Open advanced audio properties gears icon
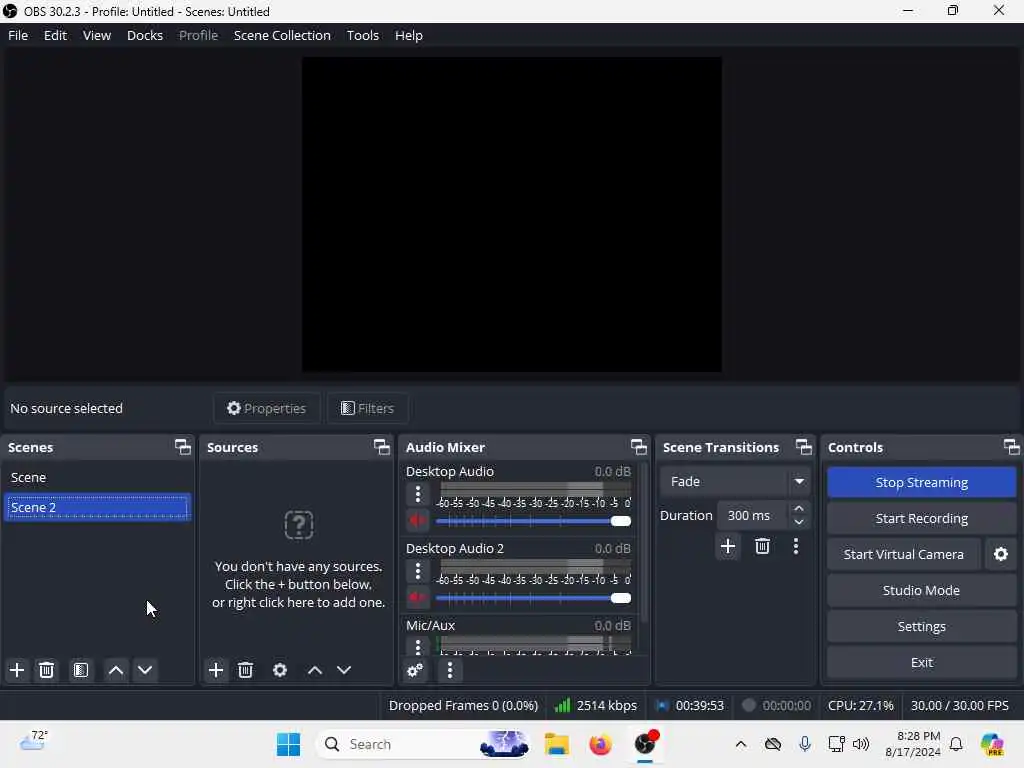 (x=415, y=670)
